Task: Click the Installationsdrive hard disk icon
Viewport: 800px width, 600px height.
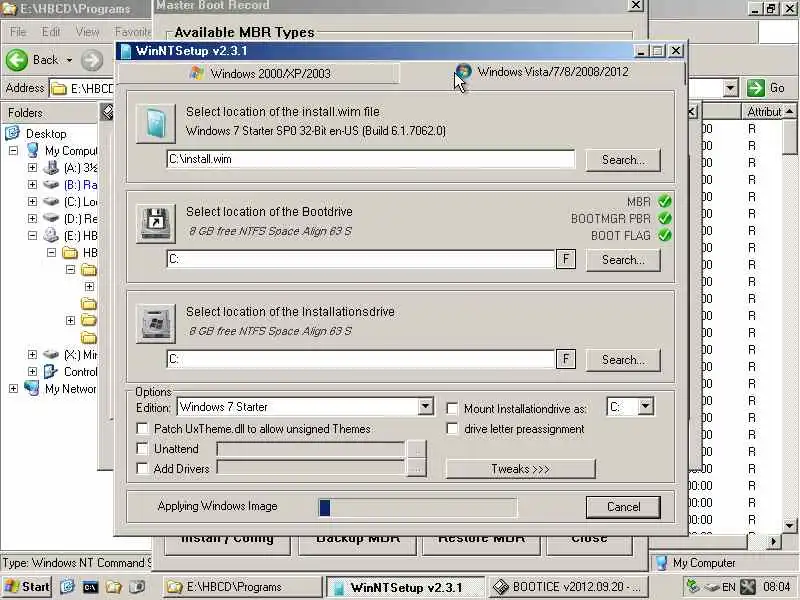Action: tap(156, 323)
